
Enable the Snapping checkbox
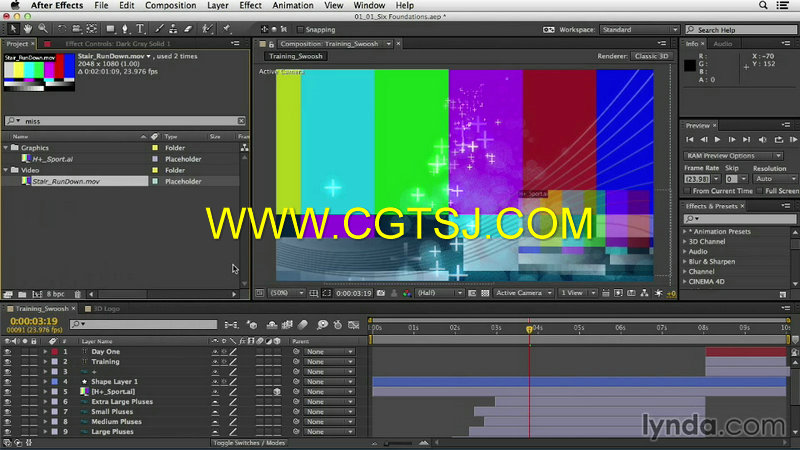[300, 30]
